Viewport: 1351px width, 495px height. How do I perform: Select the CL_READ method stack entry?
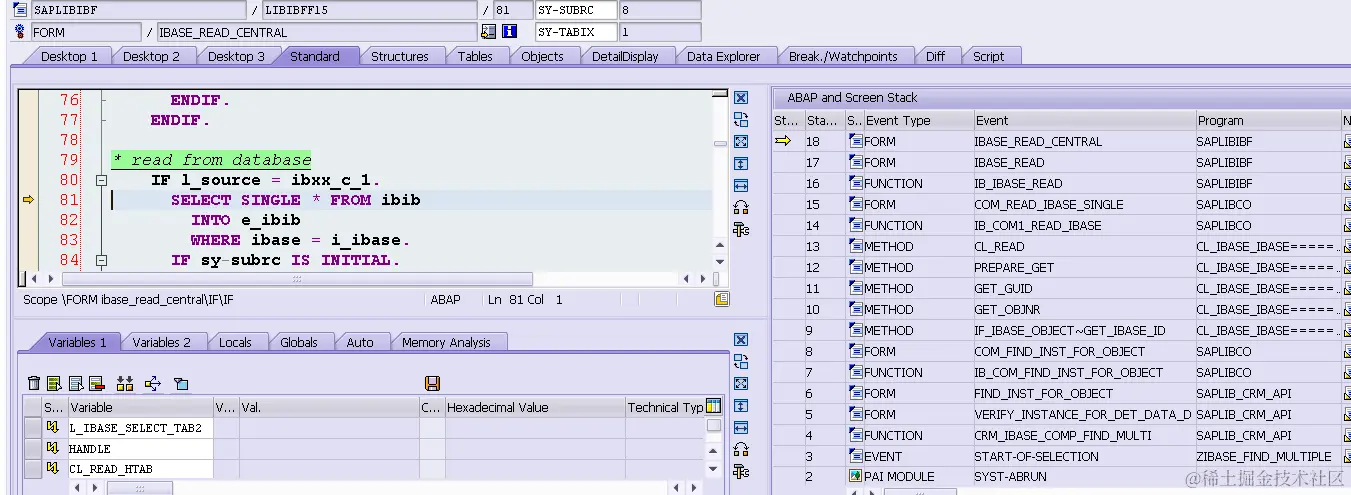[x=1056, y=246]
